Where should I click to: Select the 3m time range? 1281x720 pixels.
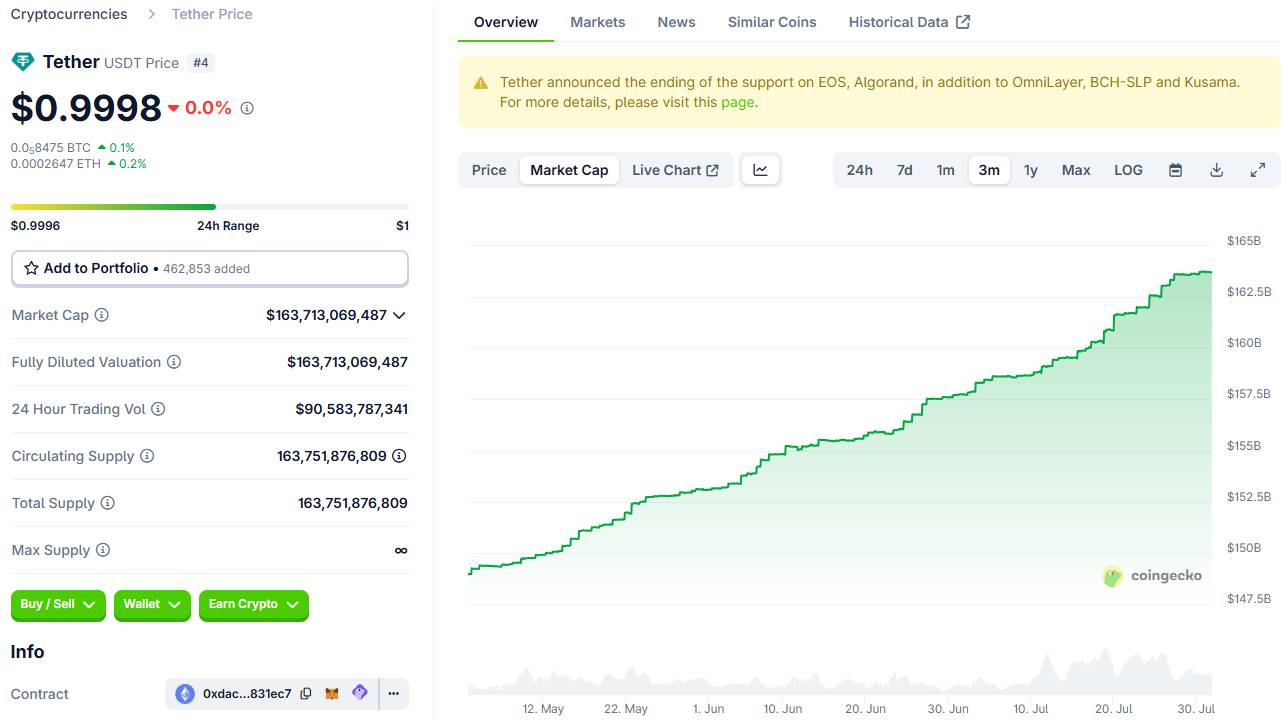989,170
